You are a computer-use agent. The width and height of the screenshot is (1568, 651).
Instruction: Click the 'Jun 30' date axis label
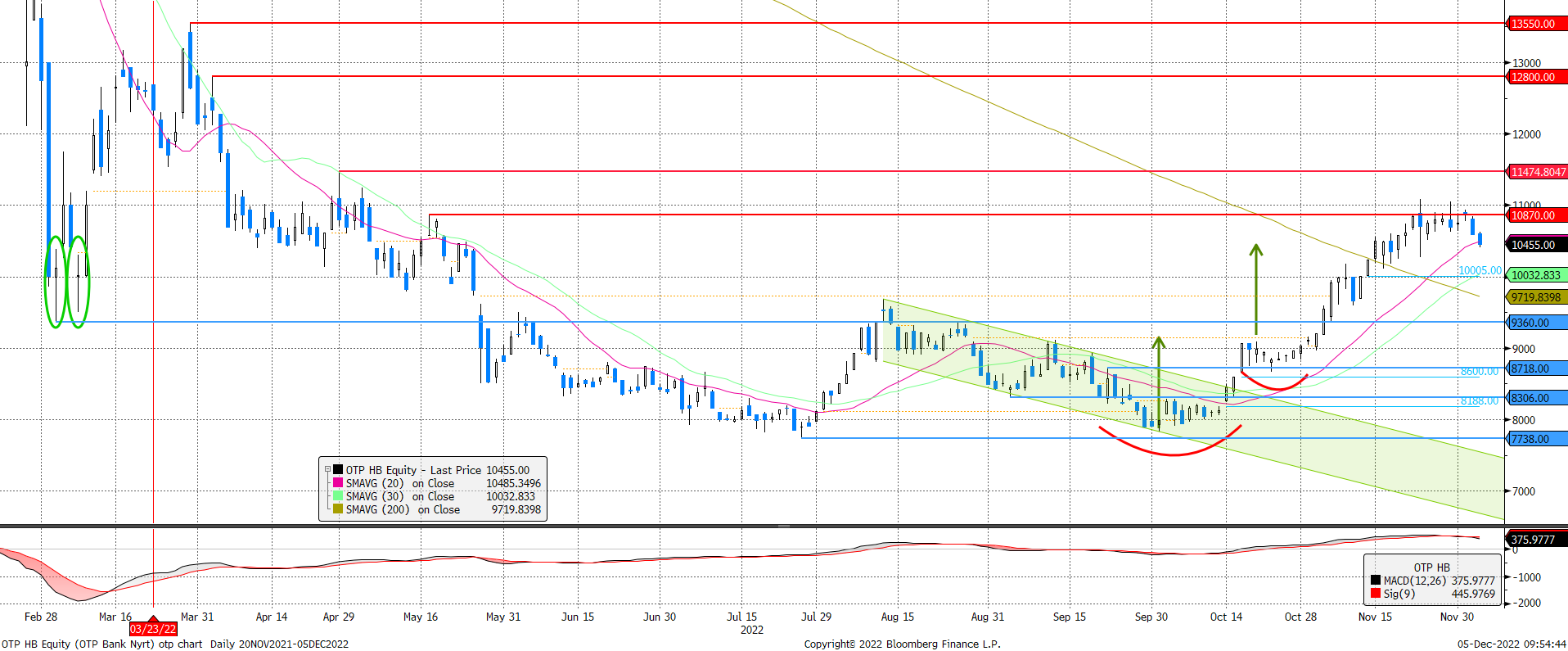(660, 617)
